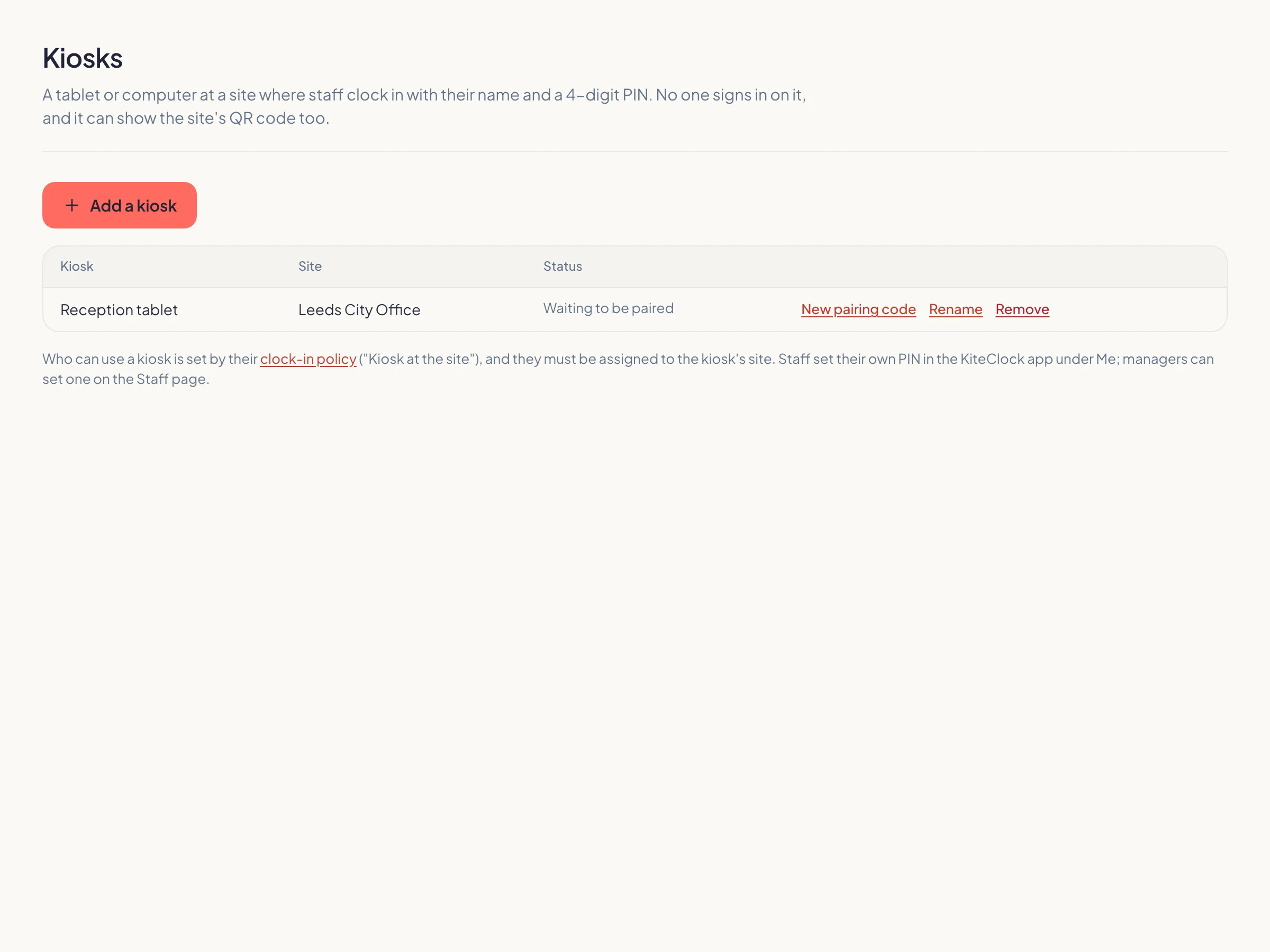
Task: Select the Reception tablet cell
Action: coord(119,310)
